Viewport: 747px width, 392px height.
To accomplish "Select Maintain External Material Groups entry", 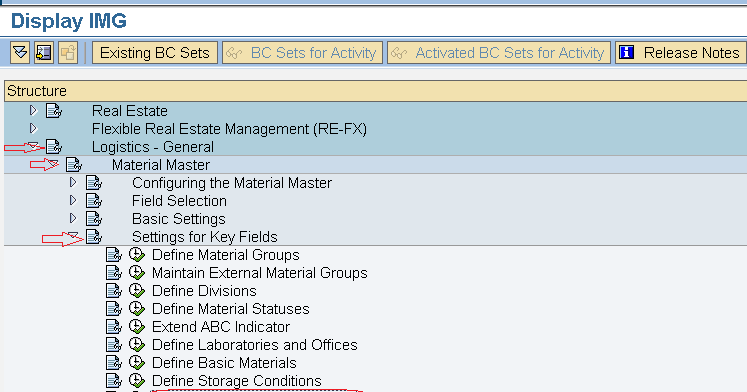I will coord(260,273).
